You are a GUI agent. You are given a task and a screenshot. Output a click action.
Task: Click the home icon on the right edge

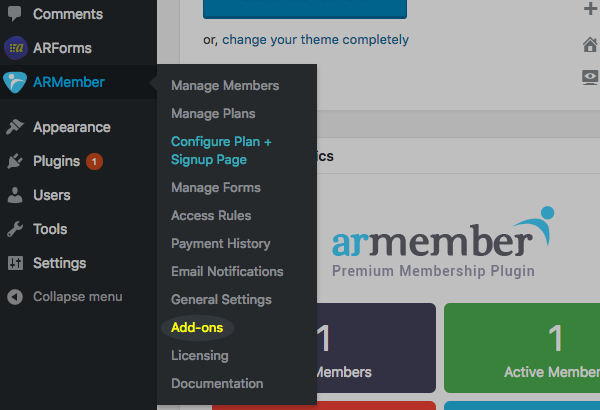tap(590, 44)
